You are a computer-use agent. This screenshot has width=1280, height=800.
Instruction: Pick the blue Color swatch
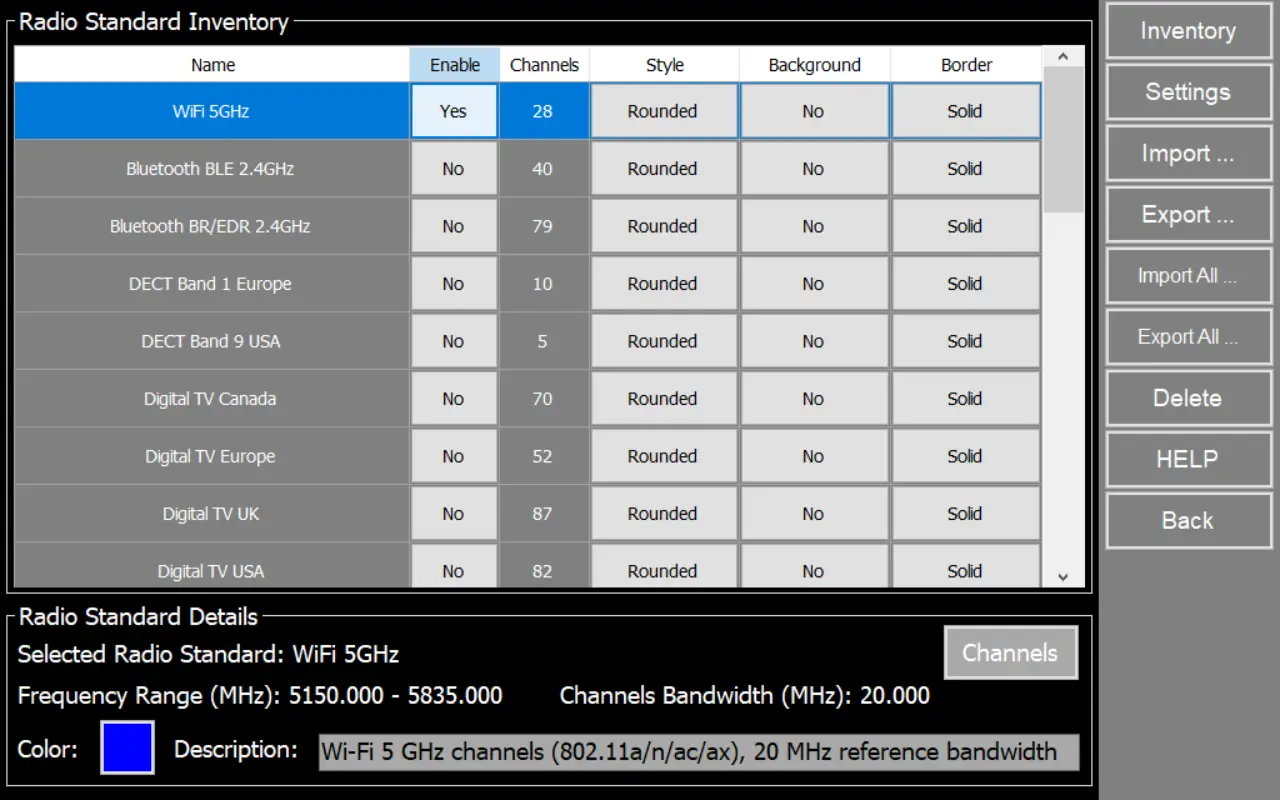127,748
